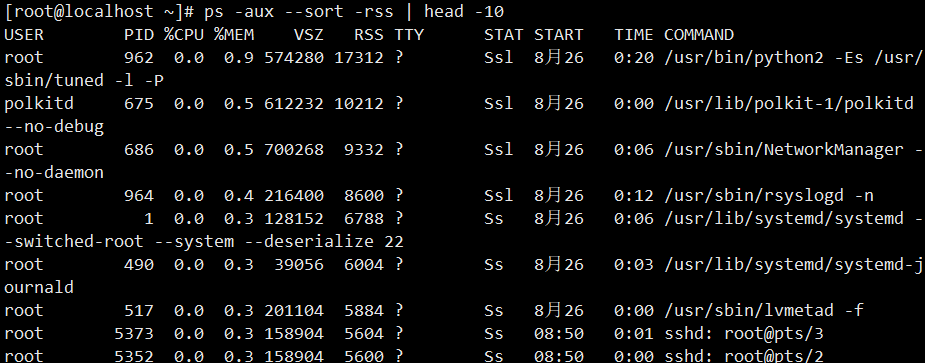The image size is (925, 363).
Task: Click the wrapped text ournald
Action: pos(40,287)
